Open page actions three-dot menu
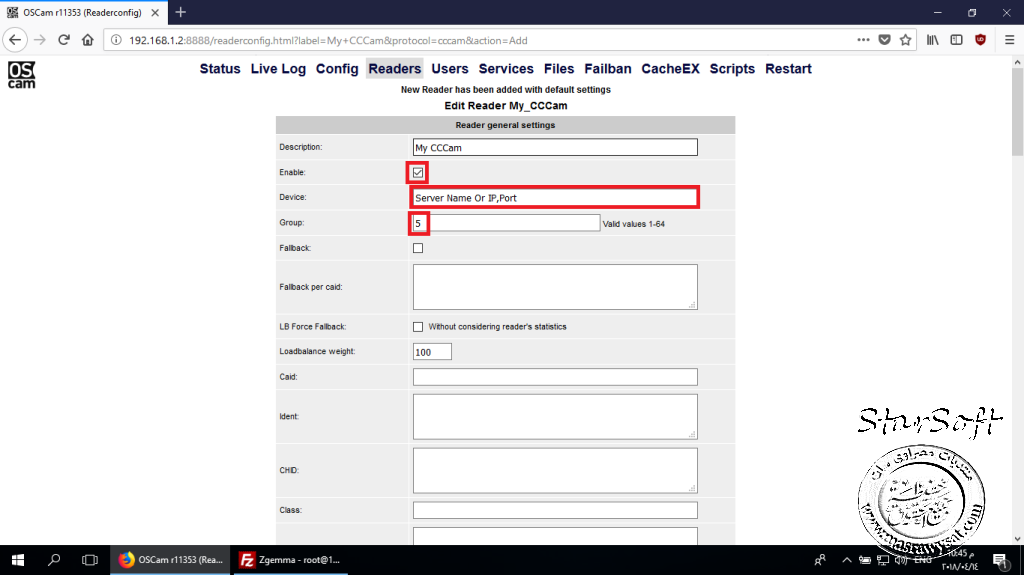The height and width of the screenshot is (575, 1024). 863,40
